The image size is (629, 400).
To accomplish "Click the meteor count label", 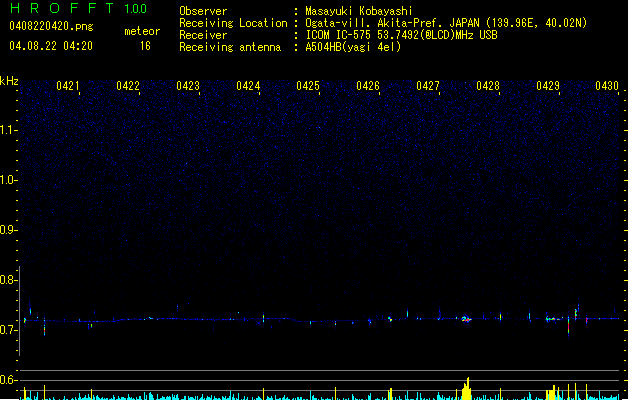I will [142, 31].
